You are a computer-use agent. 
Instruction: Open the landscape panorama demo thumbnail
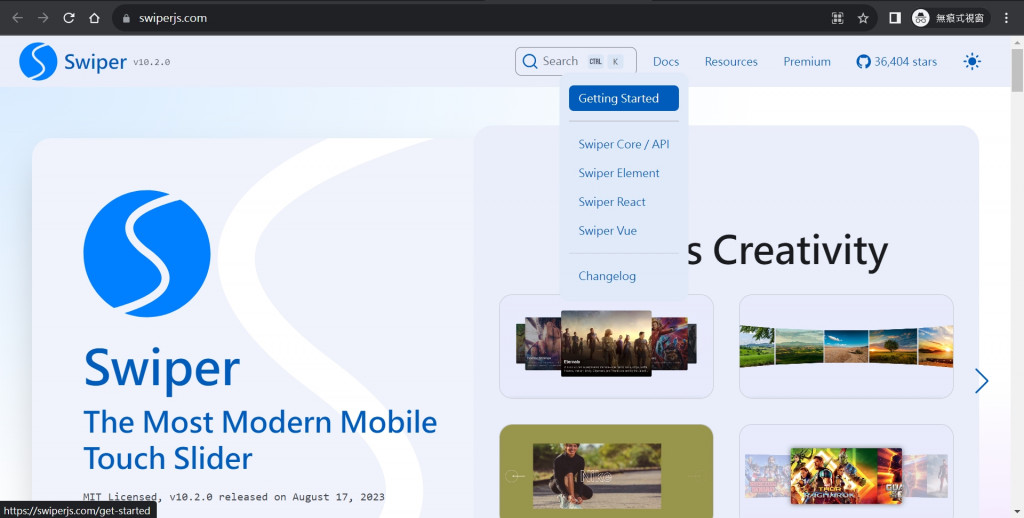[846, 346]
